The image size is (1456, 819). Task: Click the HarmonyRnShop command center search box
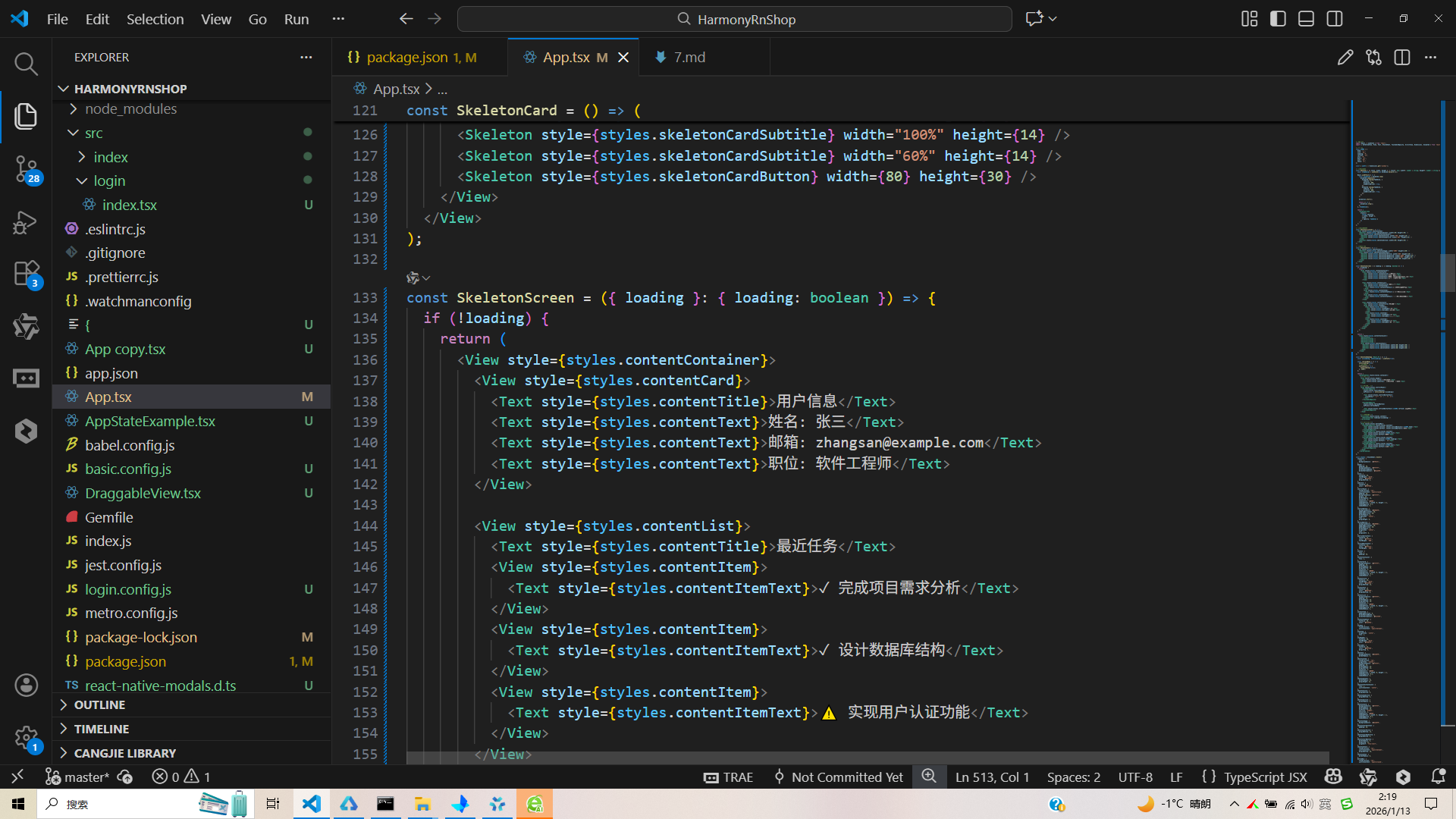pyautogui.click(x=734, y=19)
